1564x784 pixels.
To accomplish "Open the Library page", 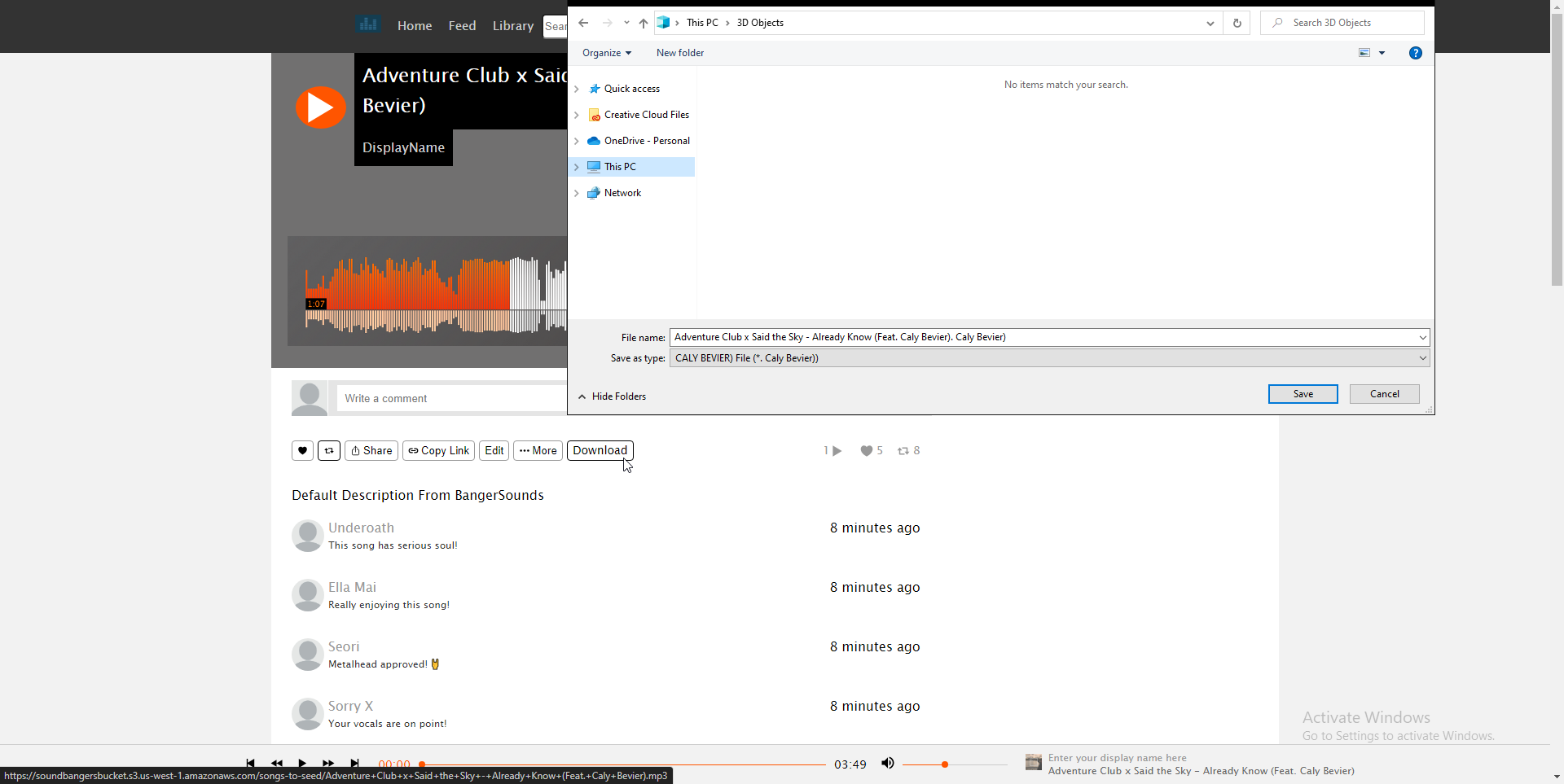I will pos(513,25).
